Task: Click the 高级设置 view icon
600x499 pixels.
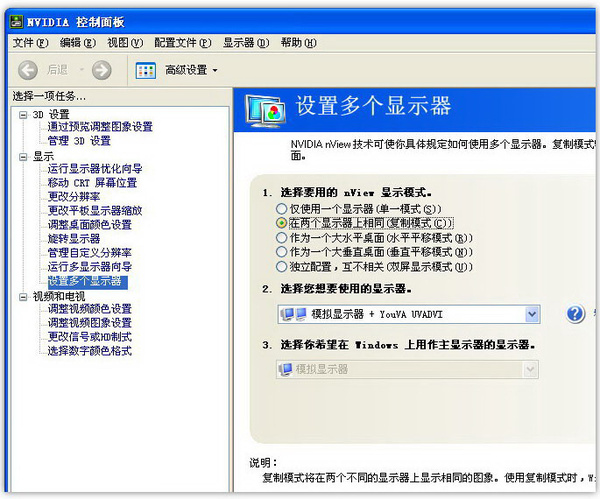Action: [145, 70]
